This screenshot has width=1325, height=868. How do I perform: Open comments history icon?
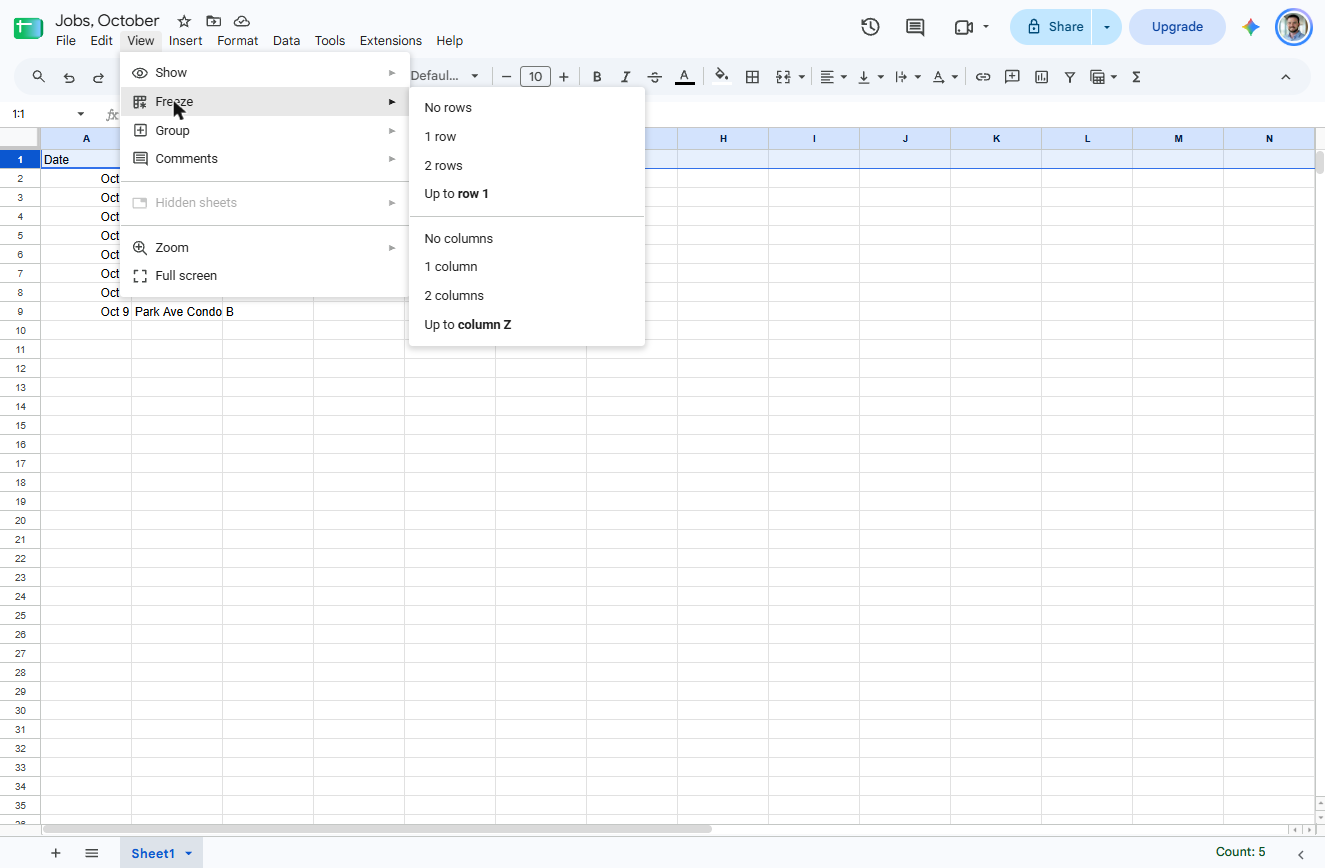915,27
